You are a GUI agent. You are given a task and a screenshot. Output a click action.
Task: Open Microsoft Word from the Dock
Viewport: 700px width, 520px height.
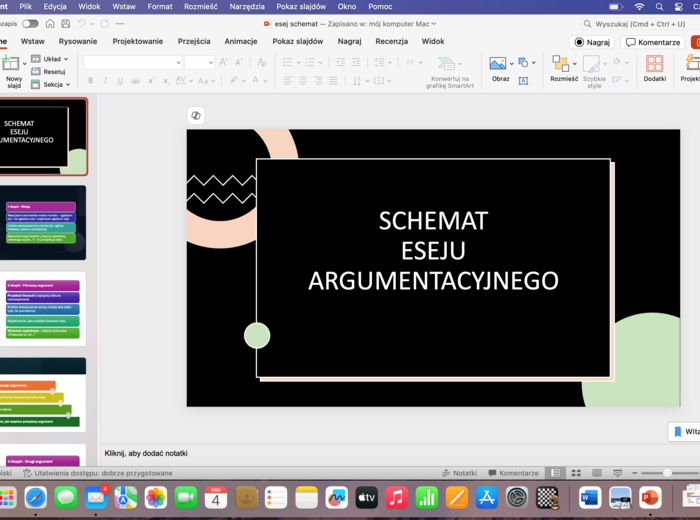(x=590, y=498)
